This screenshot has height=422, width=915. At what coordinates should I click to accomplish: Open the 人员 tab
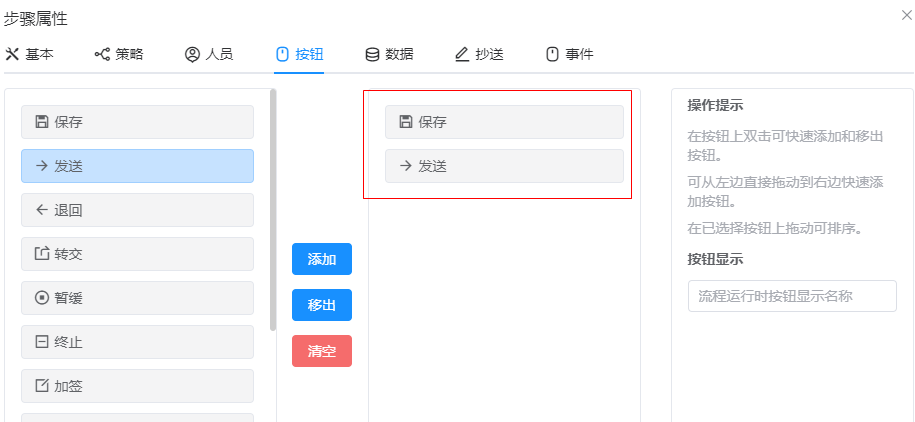coord(209,54)
